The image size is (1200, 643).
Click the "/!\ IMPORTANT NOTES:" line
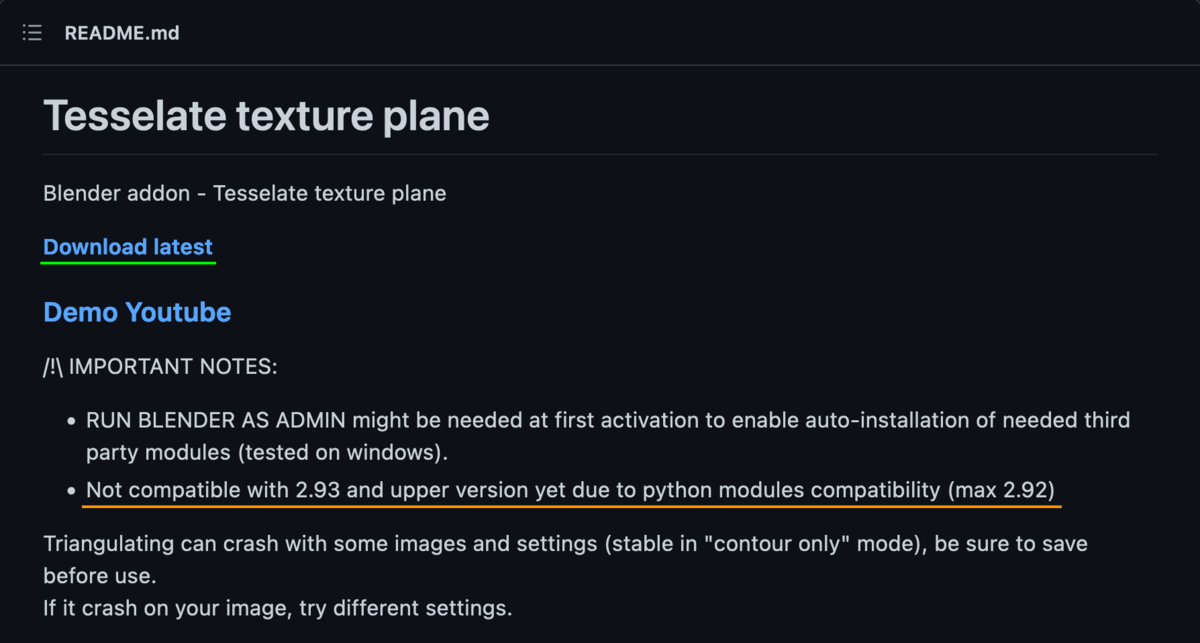pyautogui.click(x=160, y=366)
